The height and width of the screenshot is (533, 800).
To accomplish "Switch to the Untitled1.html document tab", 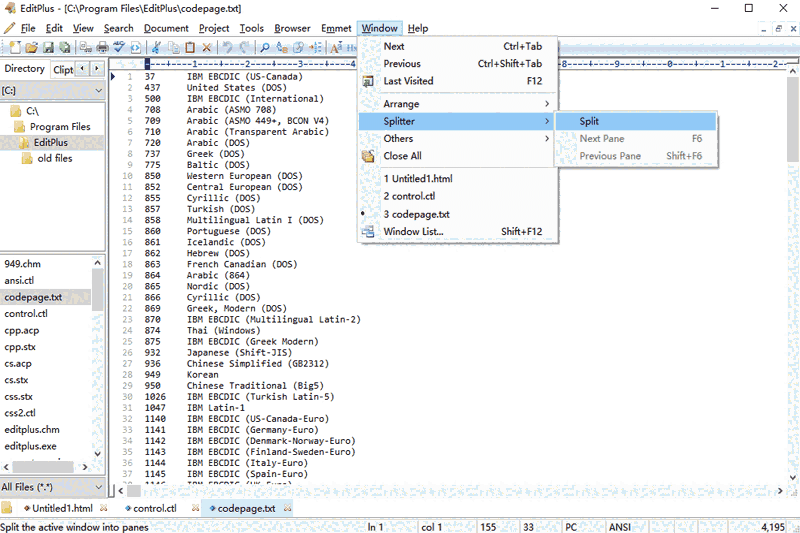I will [x=62, y=509].
